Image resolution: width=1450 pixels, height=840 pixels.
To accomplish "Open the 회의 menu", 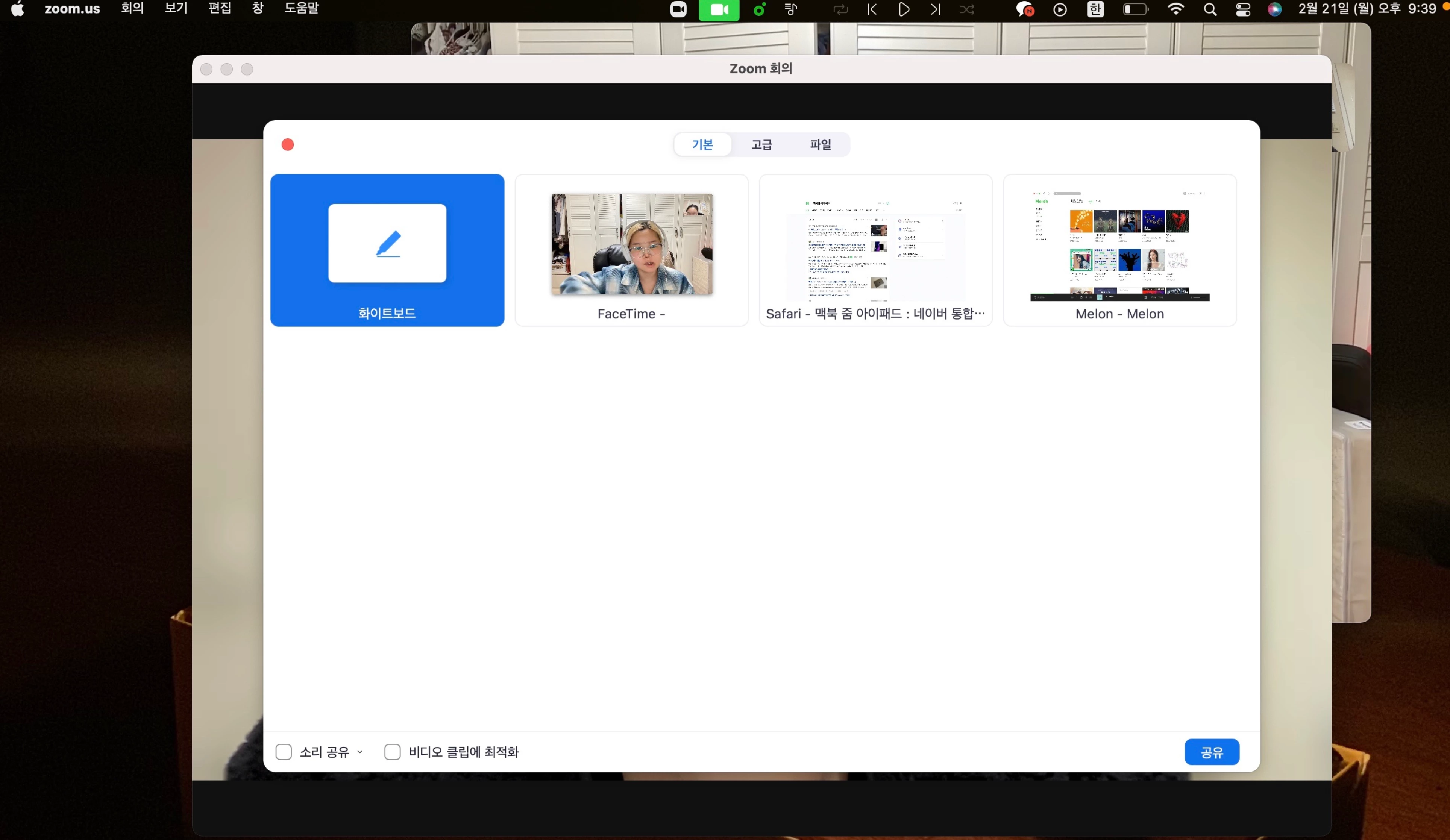I will [132, 8].
